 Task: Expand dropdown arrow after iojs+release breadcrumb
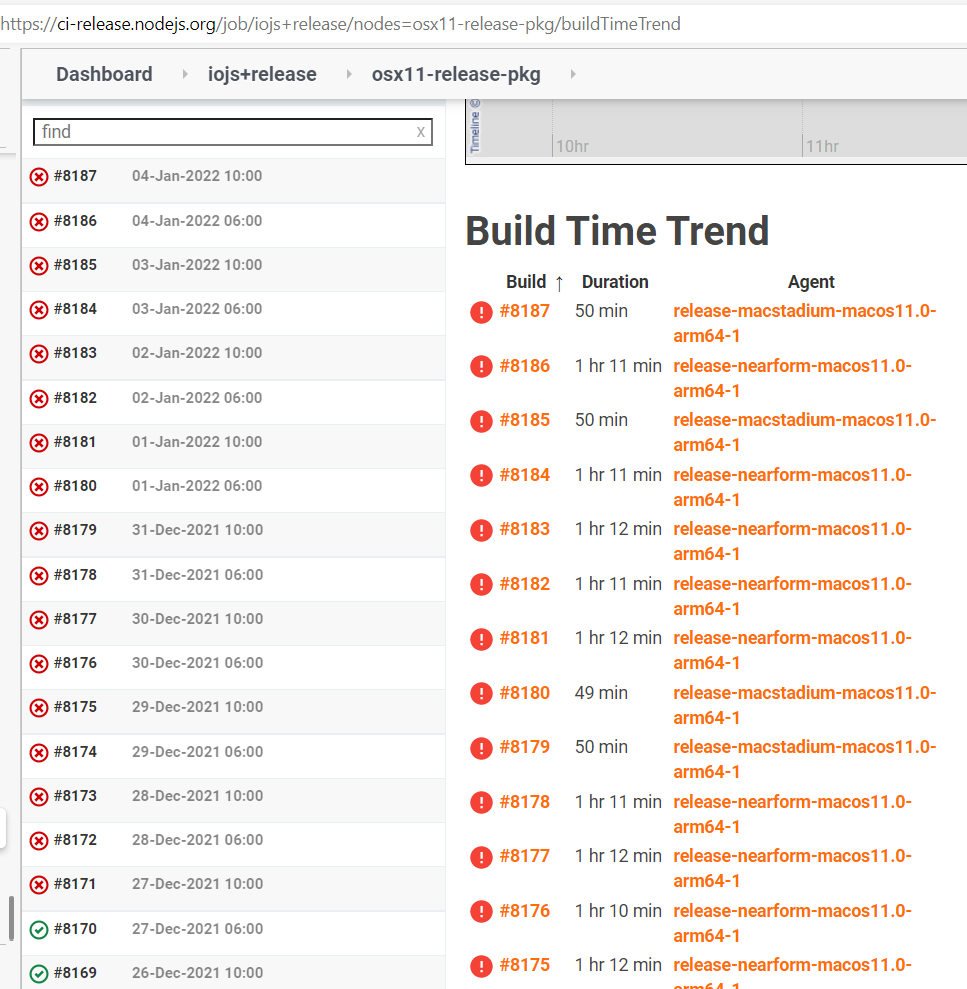349,74
